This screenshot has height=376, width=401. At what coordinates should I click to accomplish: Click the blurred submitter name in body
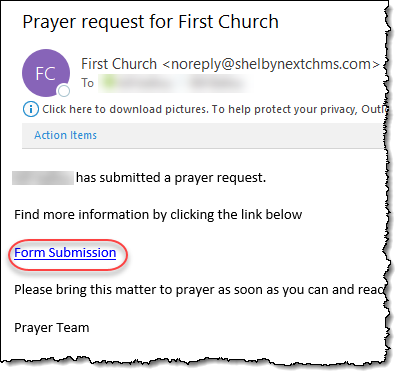point(43,178)
